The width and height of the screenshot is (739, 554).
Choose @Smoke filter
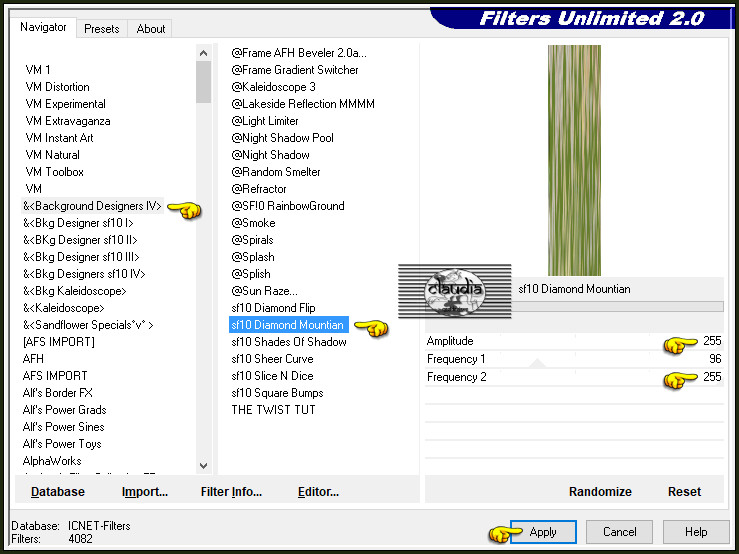click(x=253, y=223)
